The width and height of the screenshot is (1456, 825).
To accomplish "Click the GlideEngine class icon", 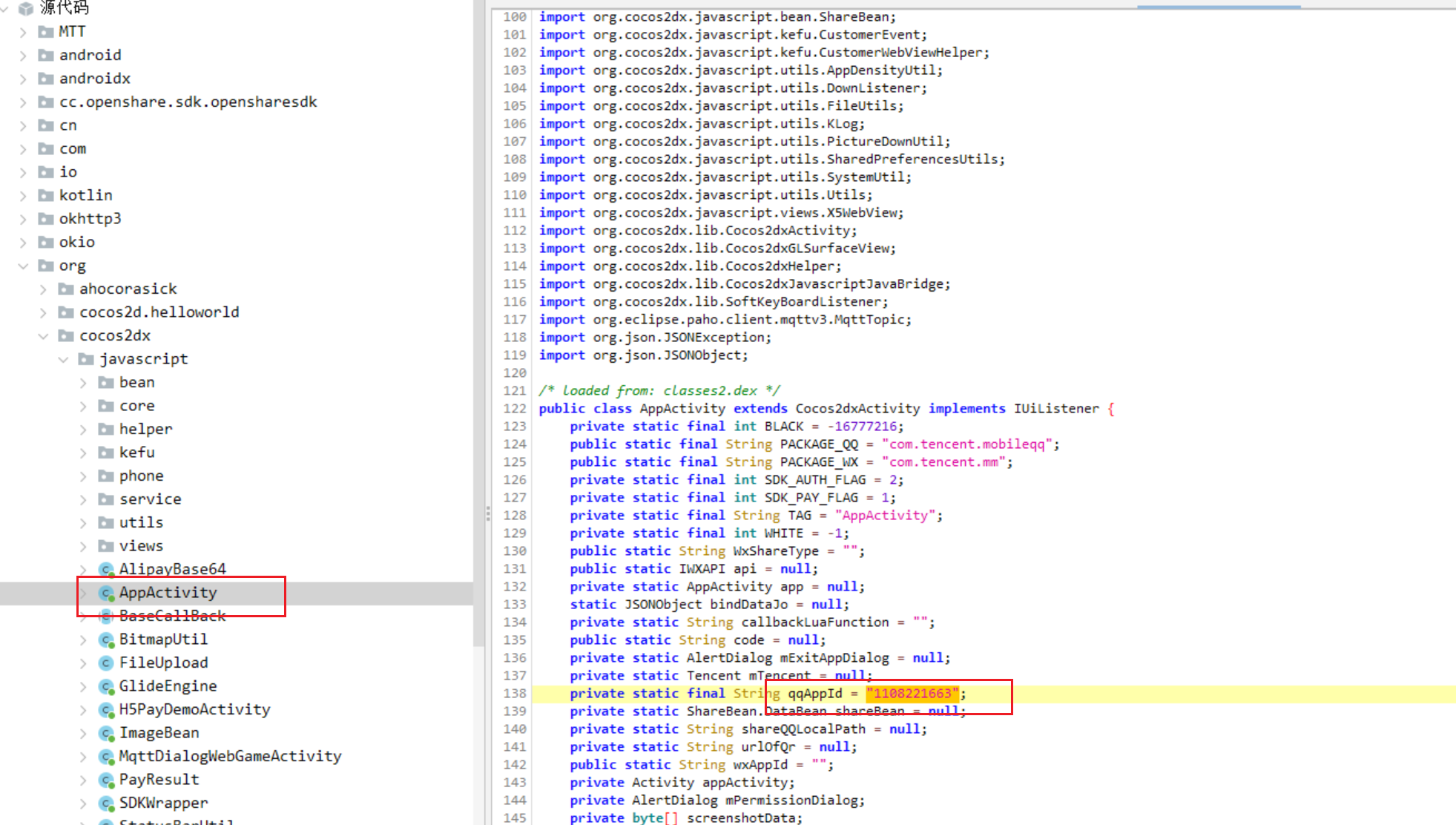I will click(106, 686).
